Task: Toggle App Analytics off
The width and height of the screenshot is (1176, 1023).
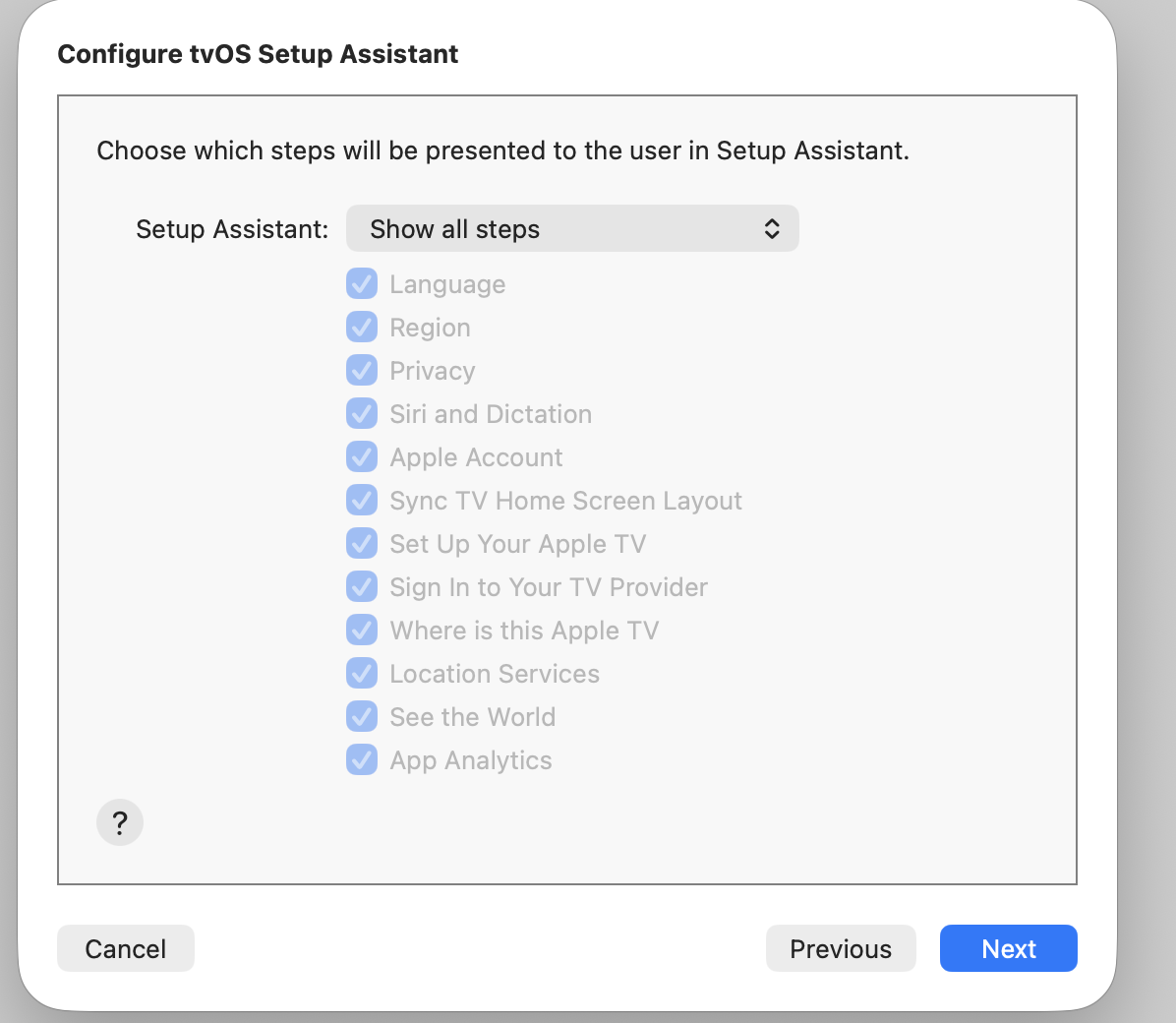Action: coord(362,759)
